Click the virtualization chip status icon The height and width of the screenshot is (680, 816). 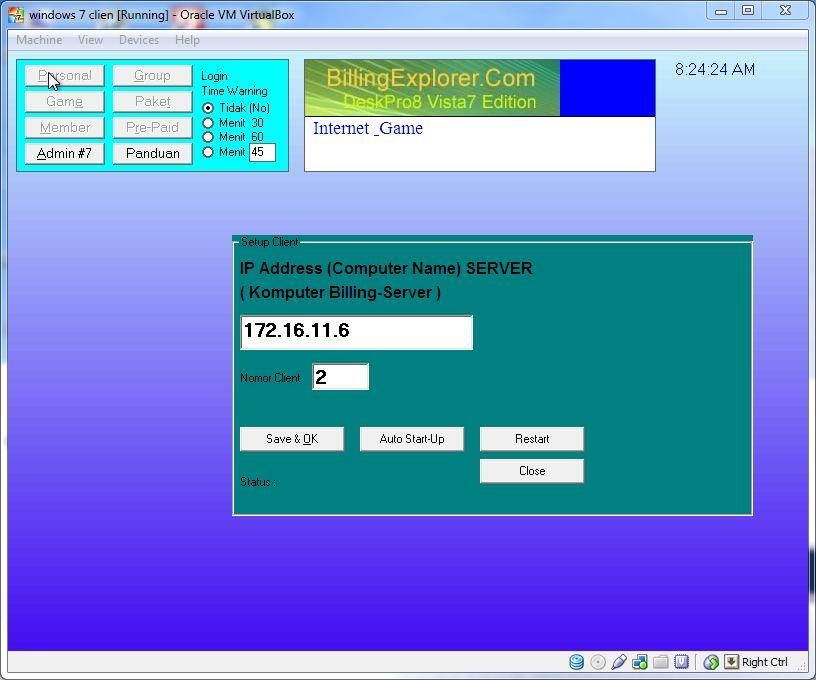tap(681, 662)
